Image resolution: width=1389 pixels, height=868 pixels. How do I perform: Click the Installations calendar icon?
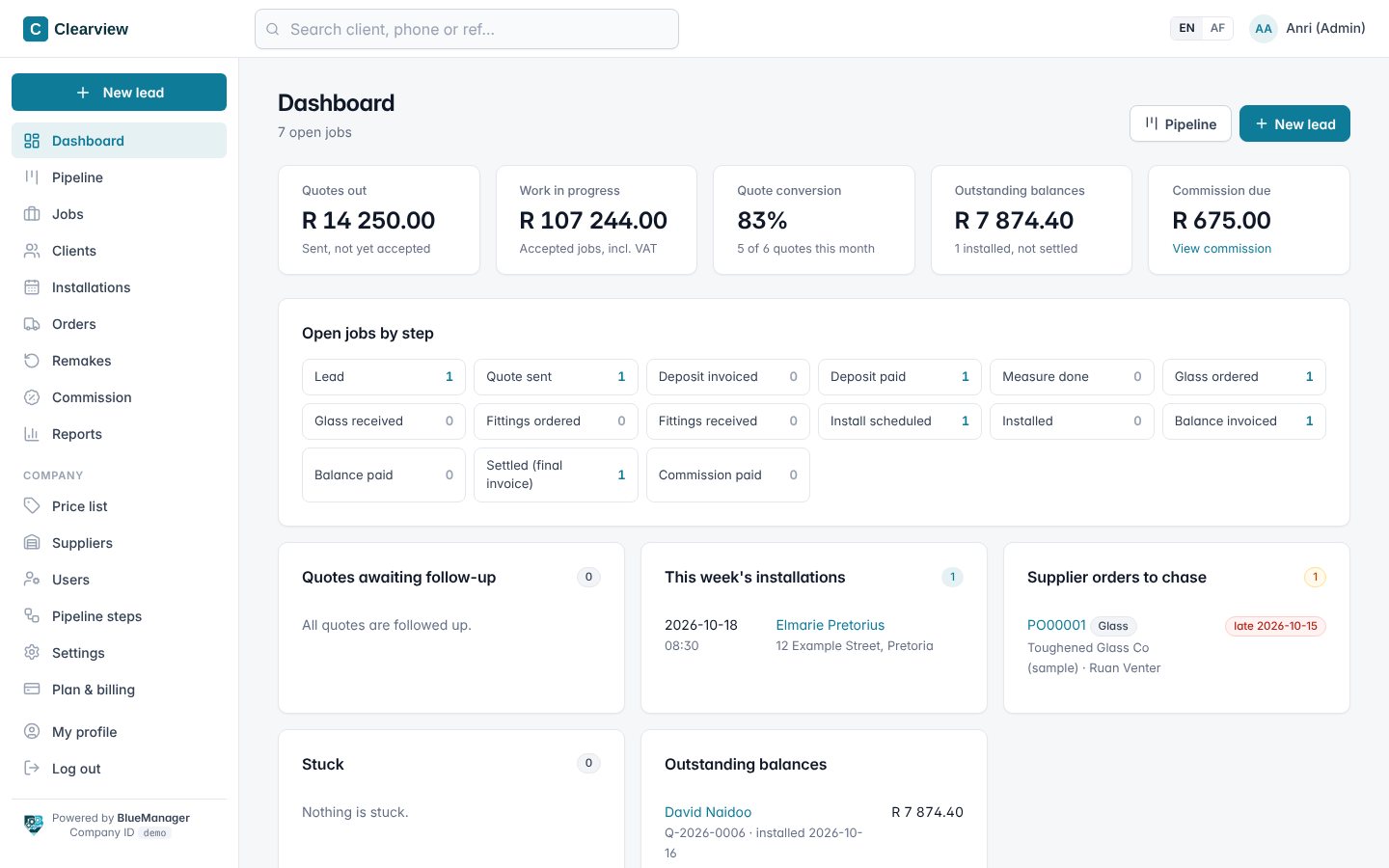(x=32, y=287)
